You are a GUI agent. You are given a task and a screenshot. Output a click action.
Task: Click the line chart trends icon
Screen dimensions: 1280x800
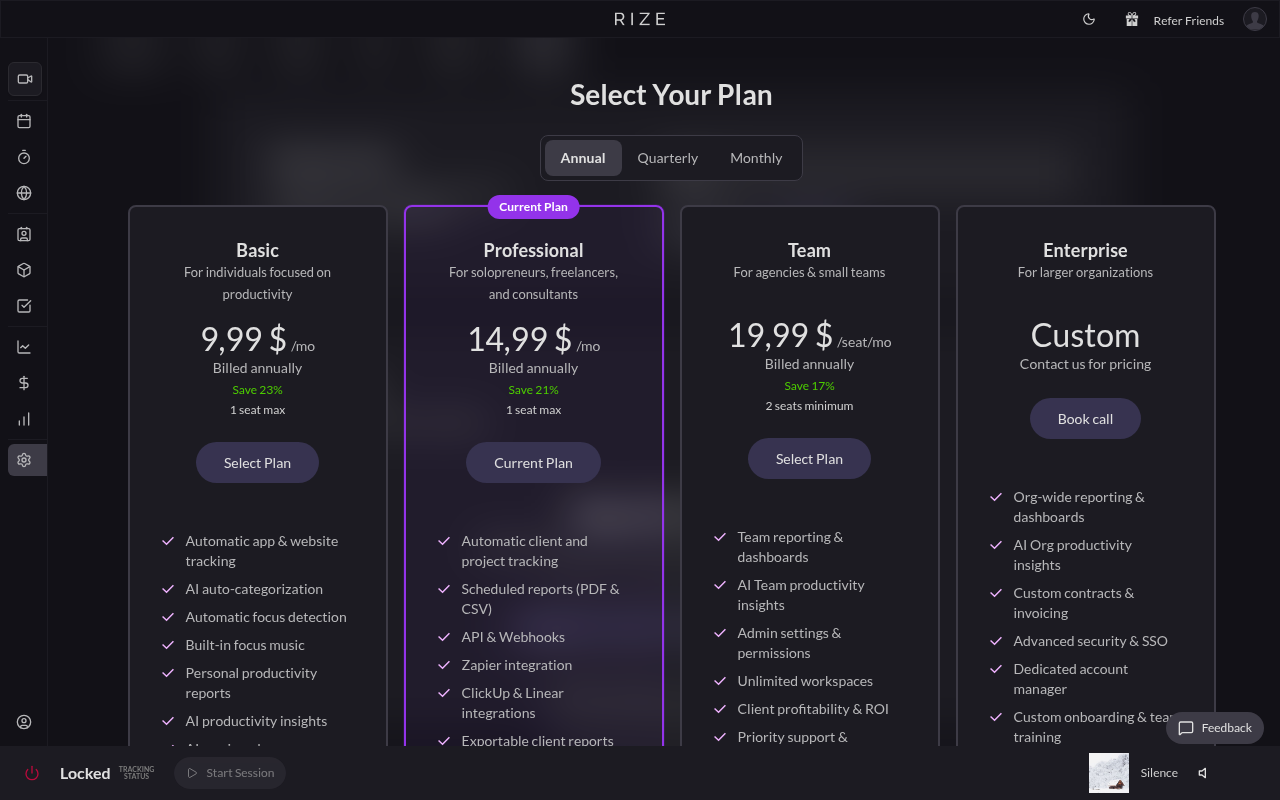24,347
